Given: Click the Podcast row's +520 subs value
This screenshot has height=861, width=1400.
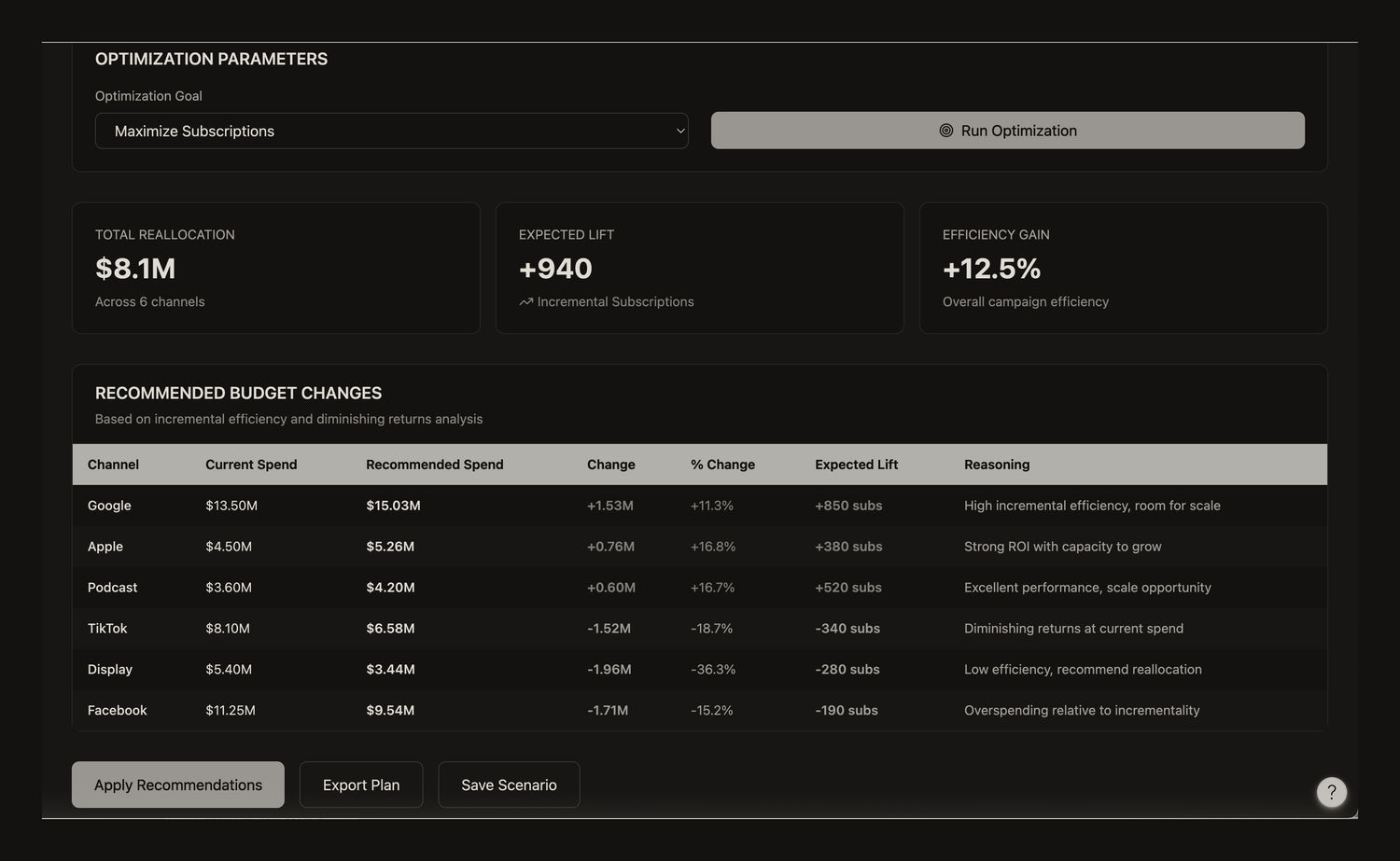Looking at the screenshot, I should point(848,588).
